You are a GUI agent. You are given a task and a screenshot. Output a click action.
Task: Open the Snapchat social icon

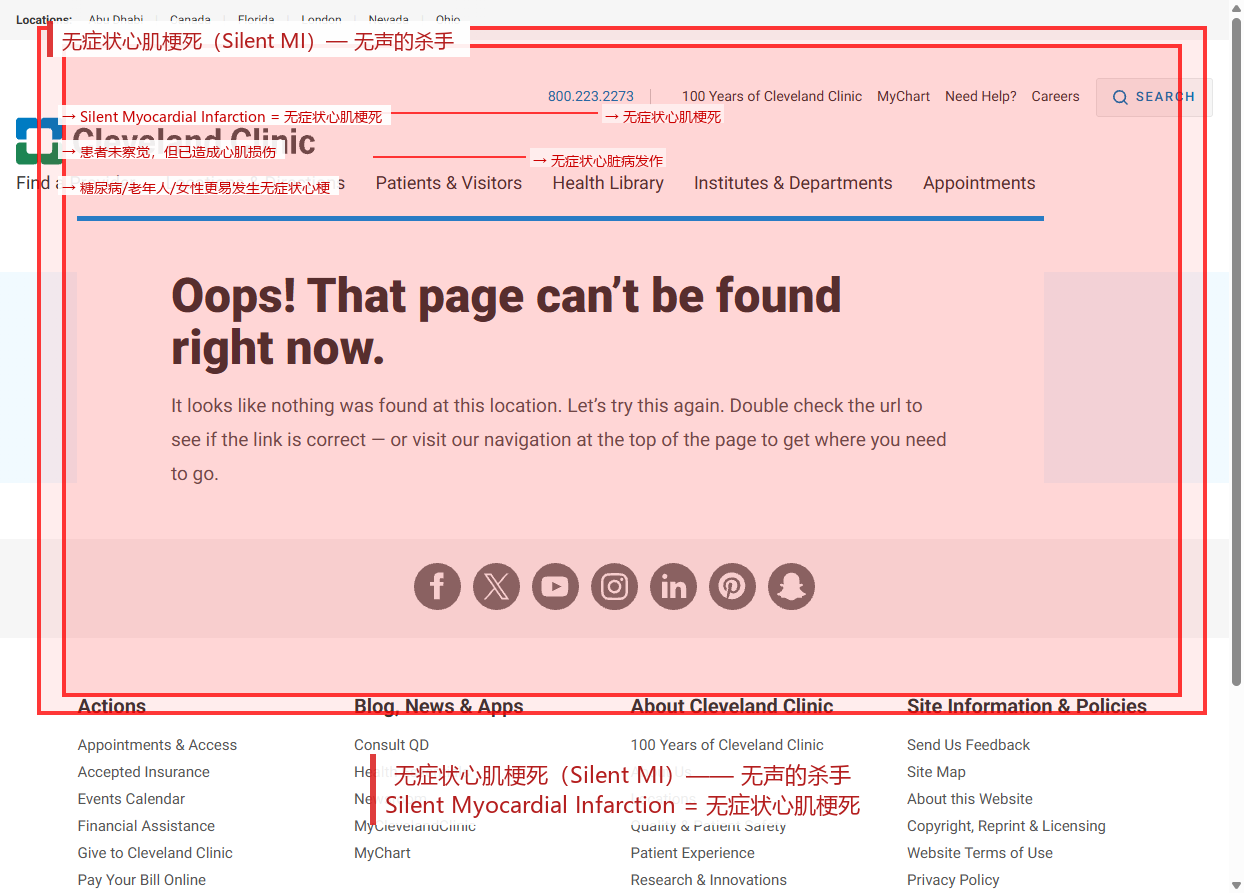pyautogui.click(x=791, y=586)
